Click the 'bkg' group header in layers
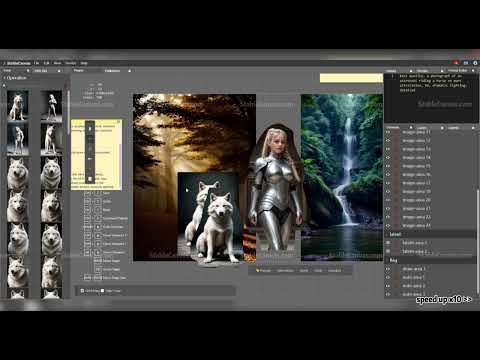480x360 pixels. (431, 260)
